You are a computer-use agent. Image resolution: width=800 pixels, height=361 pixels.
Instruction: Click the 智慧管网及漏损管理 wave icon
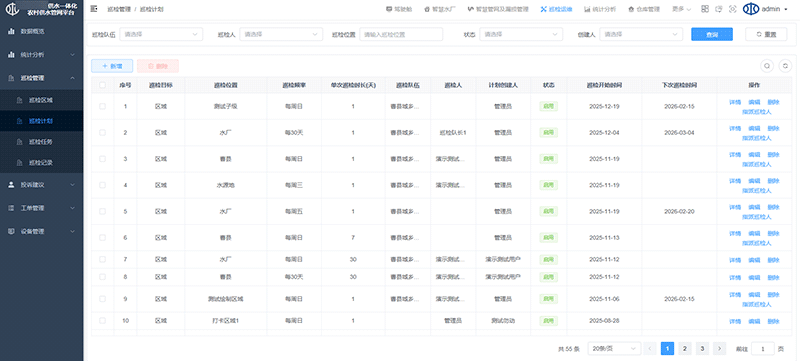tap(470, 9)
